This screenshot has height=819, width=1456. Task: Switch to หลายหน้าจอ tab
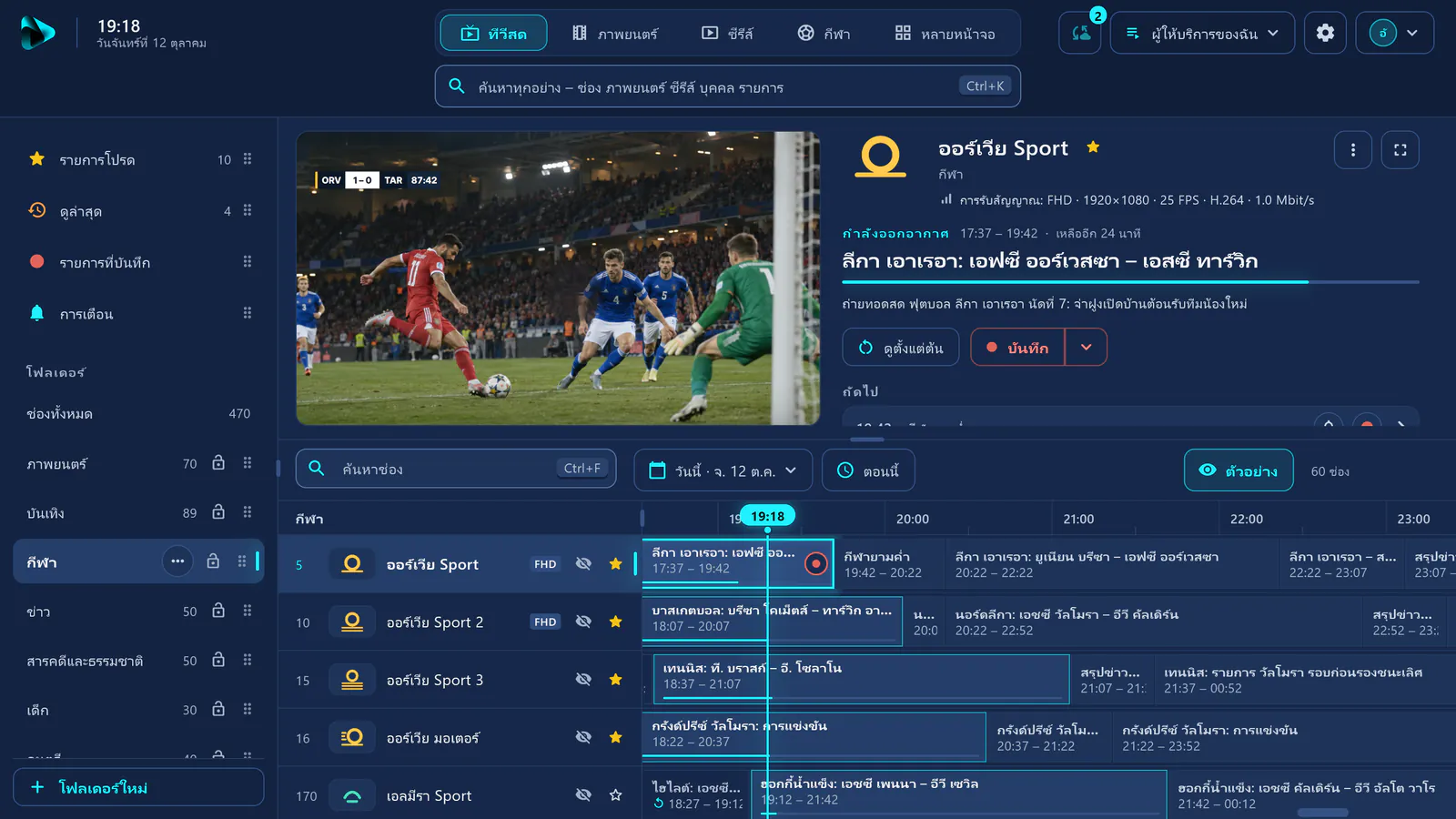945,33
